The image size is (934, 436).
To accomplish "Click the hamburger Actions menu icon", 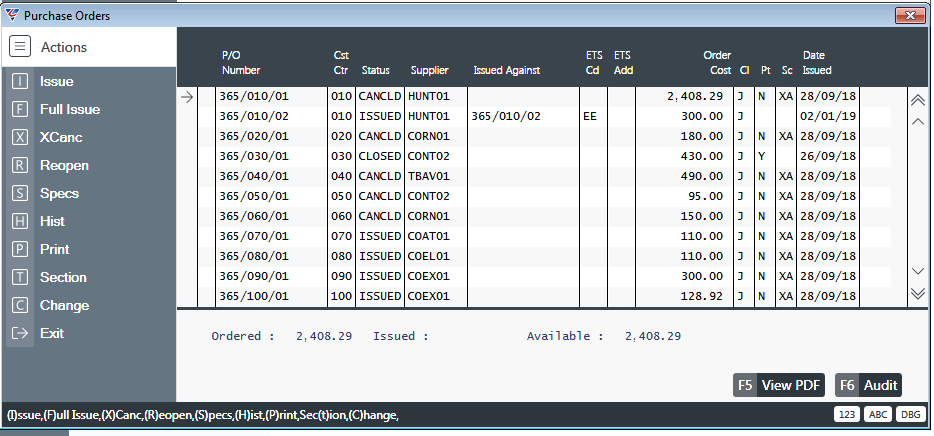I will [x=20, y=46].
